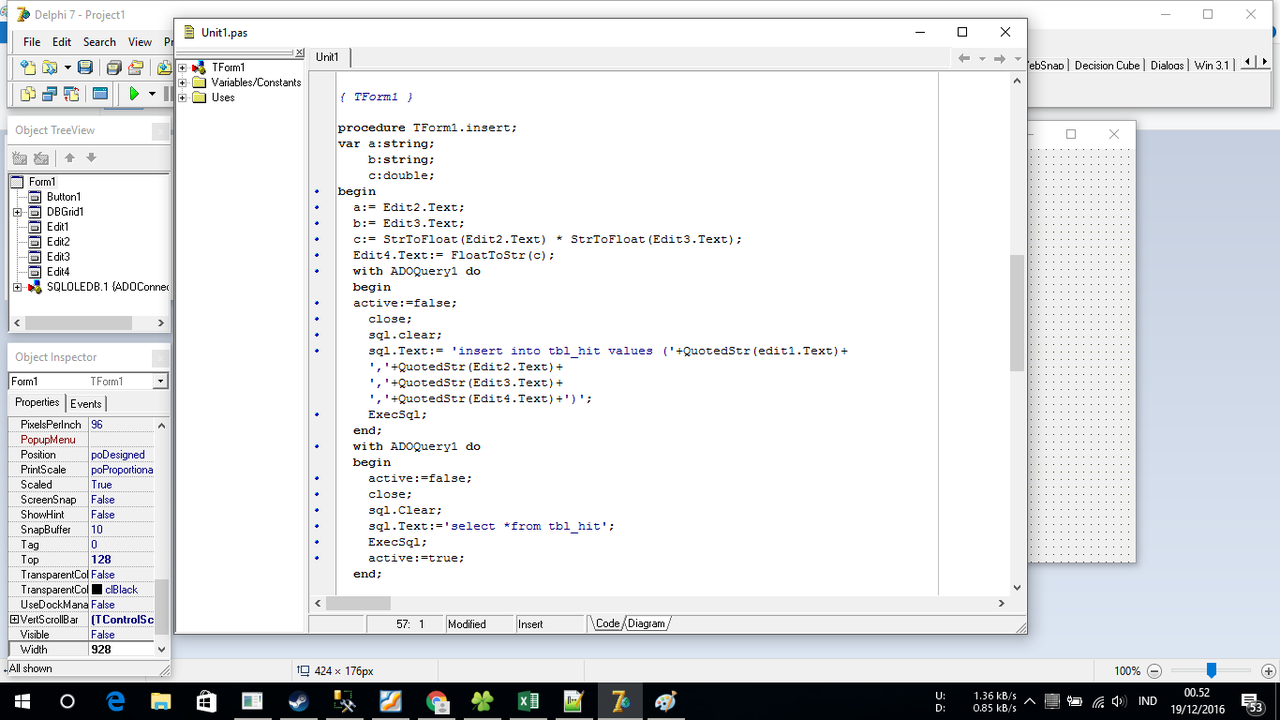Click the New Items toolbar icon

pyautogui.click(x=27, y=67)
